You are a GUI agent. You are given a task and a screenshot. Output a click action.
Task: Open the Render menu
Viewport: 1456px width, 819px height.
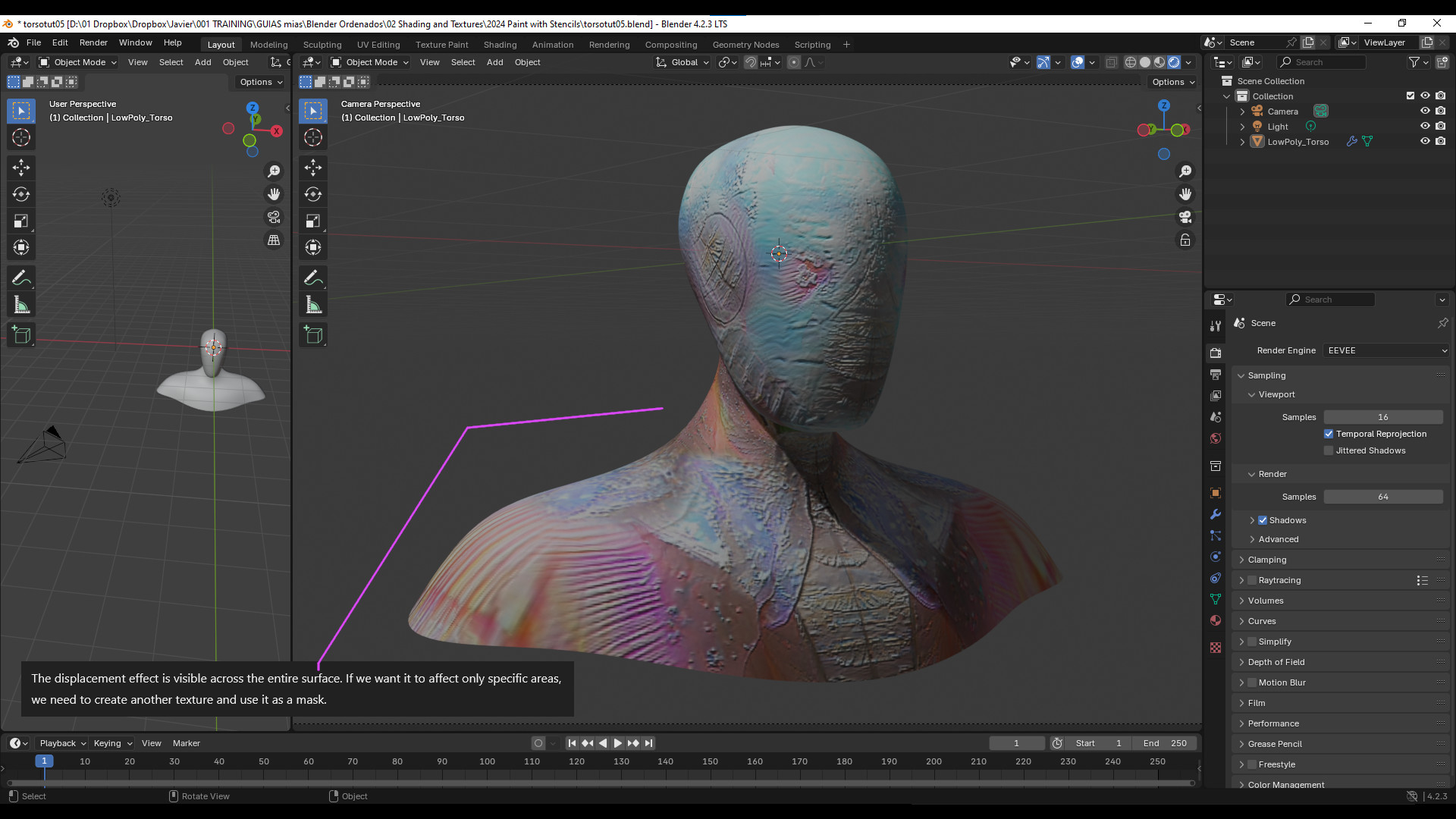click(93, 42)
